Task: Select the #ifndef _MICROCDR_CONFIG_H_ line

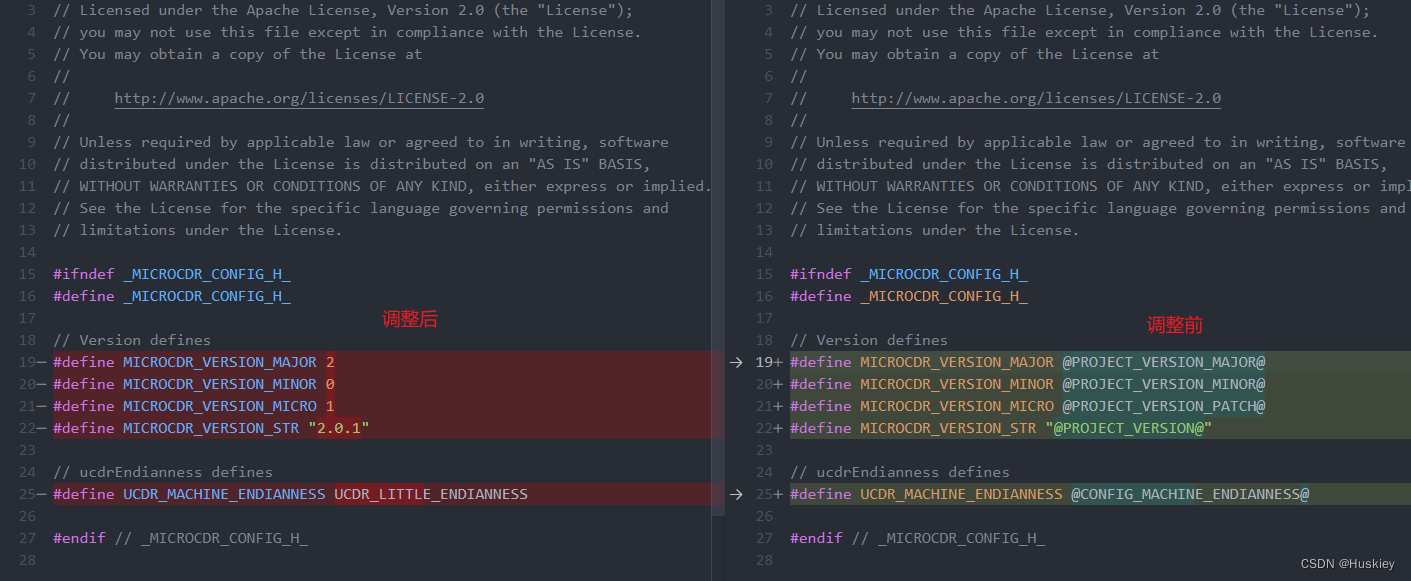Action: [171, 273]
